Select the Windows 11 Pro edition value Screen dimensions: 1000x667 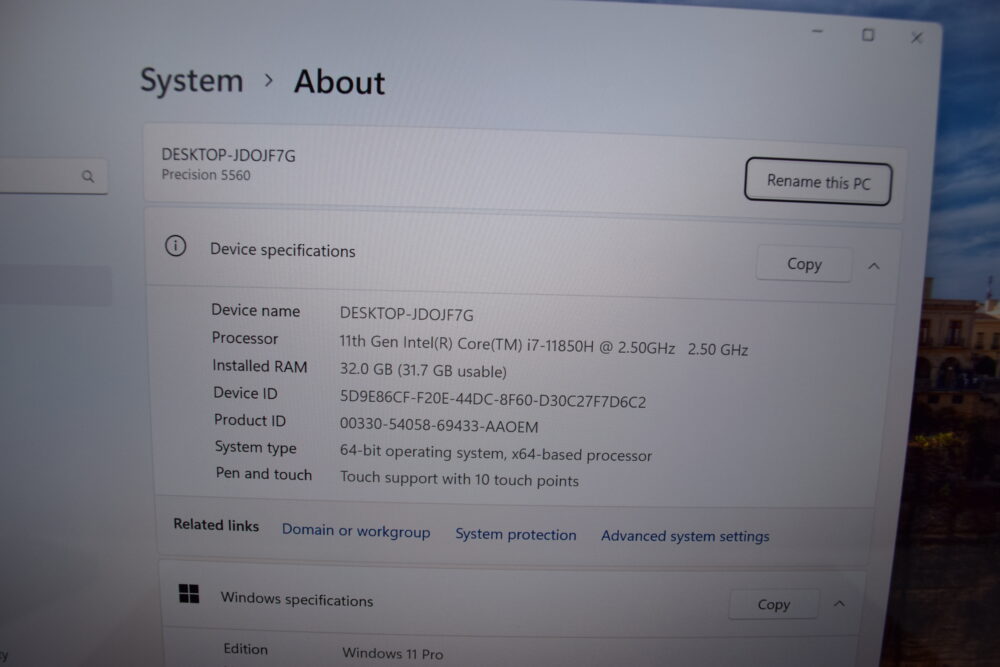click(x=393, y=654)
